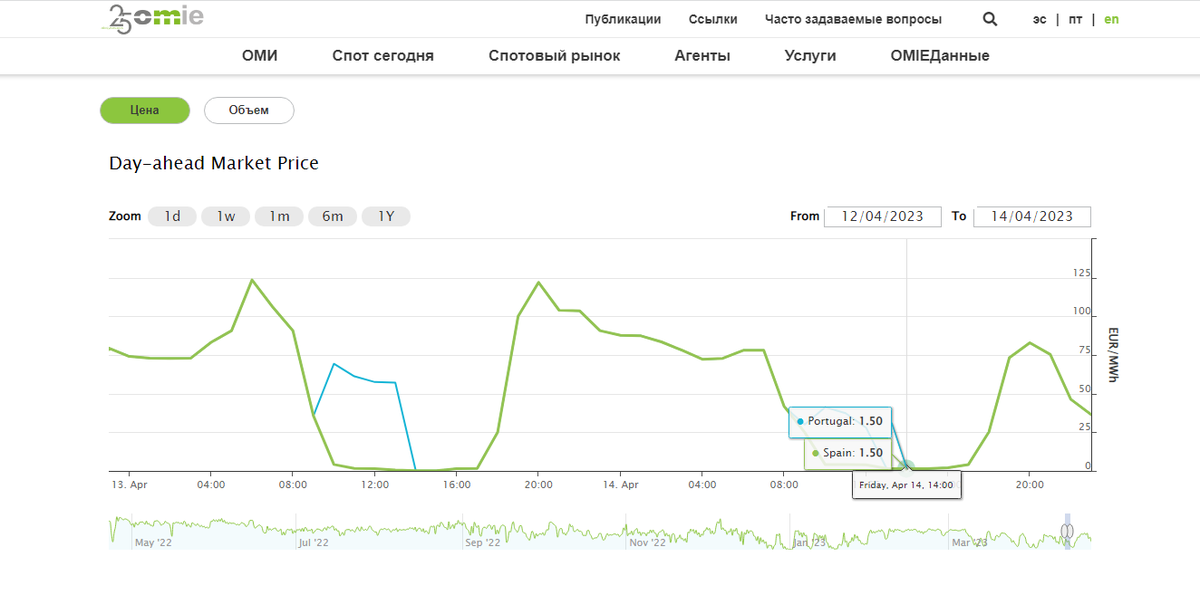Open the ОМИ menu
Viewport: 1200px width, 595px height.
coord(260,56)
